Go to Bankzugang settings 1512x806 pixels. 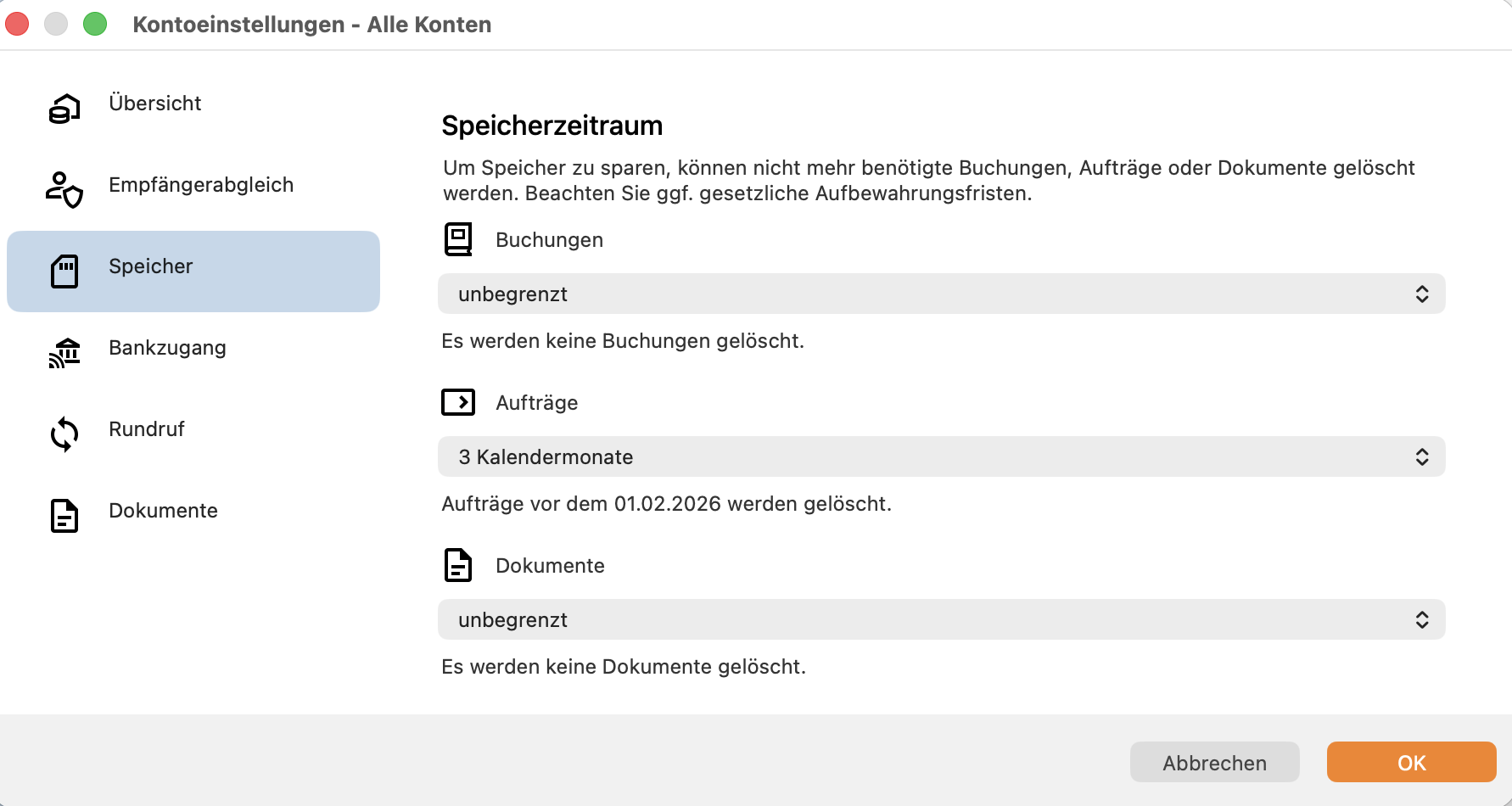tap(193, 353)
